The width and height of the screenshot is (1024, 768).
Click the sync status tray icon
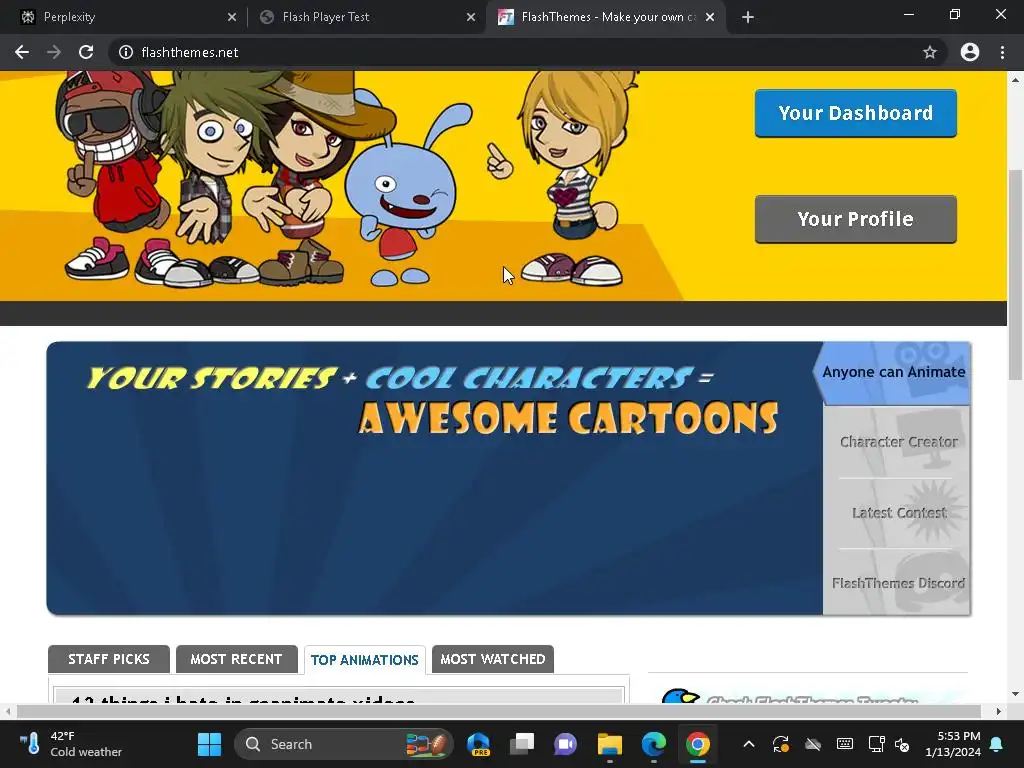pos(780,744)
